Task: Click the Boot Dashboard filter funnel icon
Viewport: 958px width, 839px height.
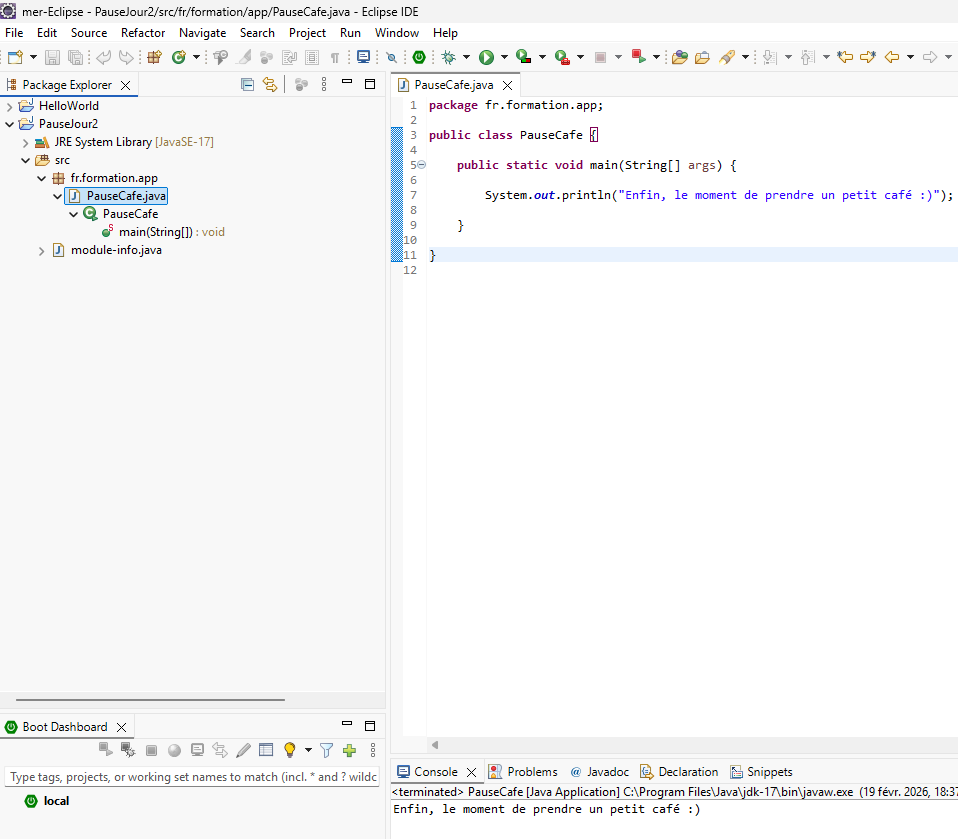Action: click(326, 750)
